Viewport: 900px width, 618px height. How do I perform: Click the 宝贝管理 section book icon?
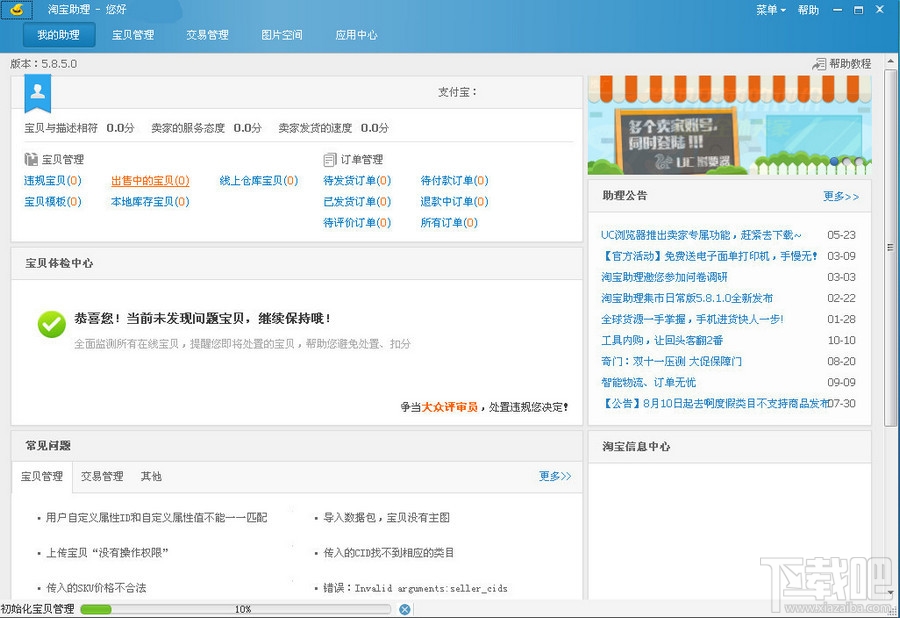point(31,159)
